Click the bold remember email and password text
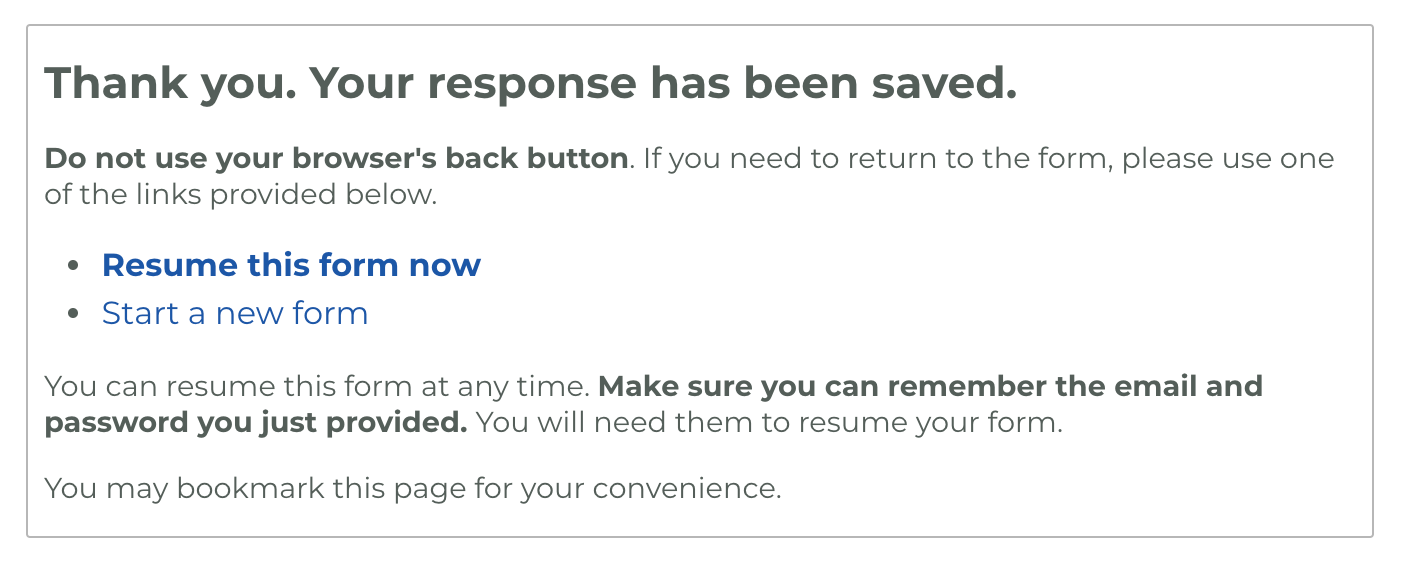The image size is (1402, 566). point(654,404)
